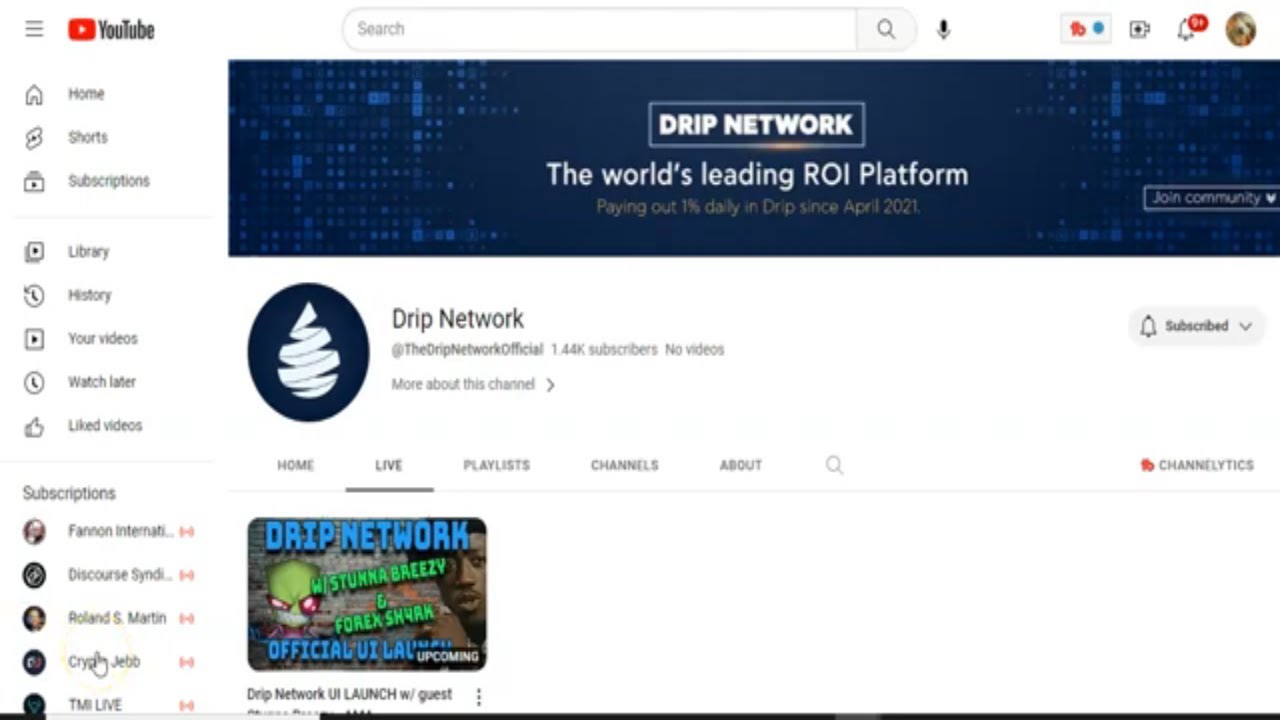Switch to the ABOUT tab

pos(741,465)
